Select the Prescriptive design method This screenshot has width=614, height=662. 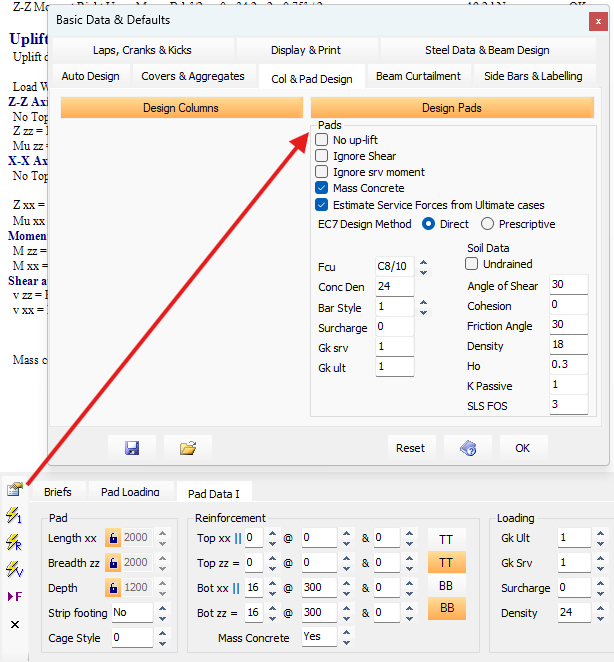coord(488,224)
